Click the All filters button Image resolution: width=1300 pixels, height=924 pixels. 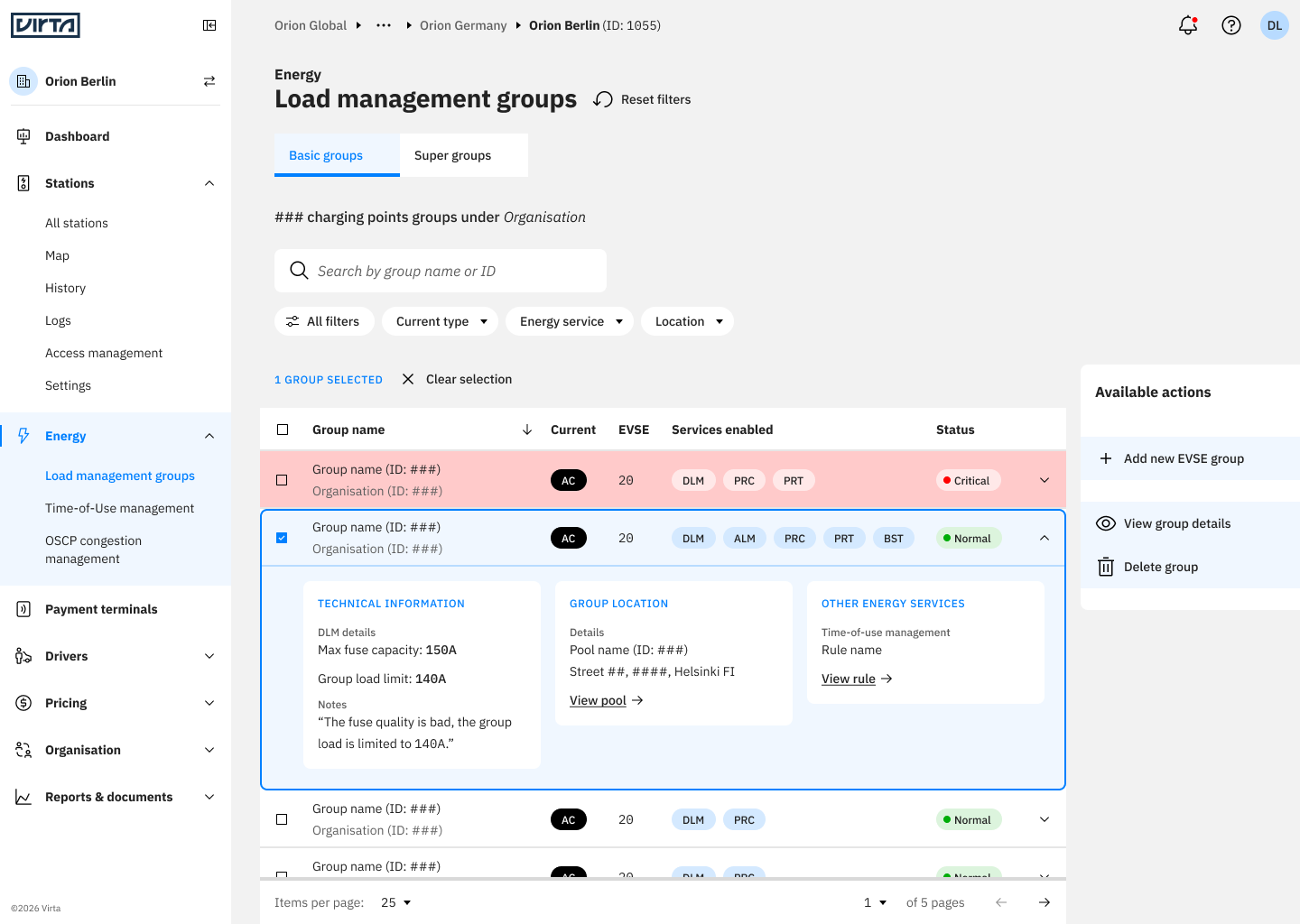(324, 321)
